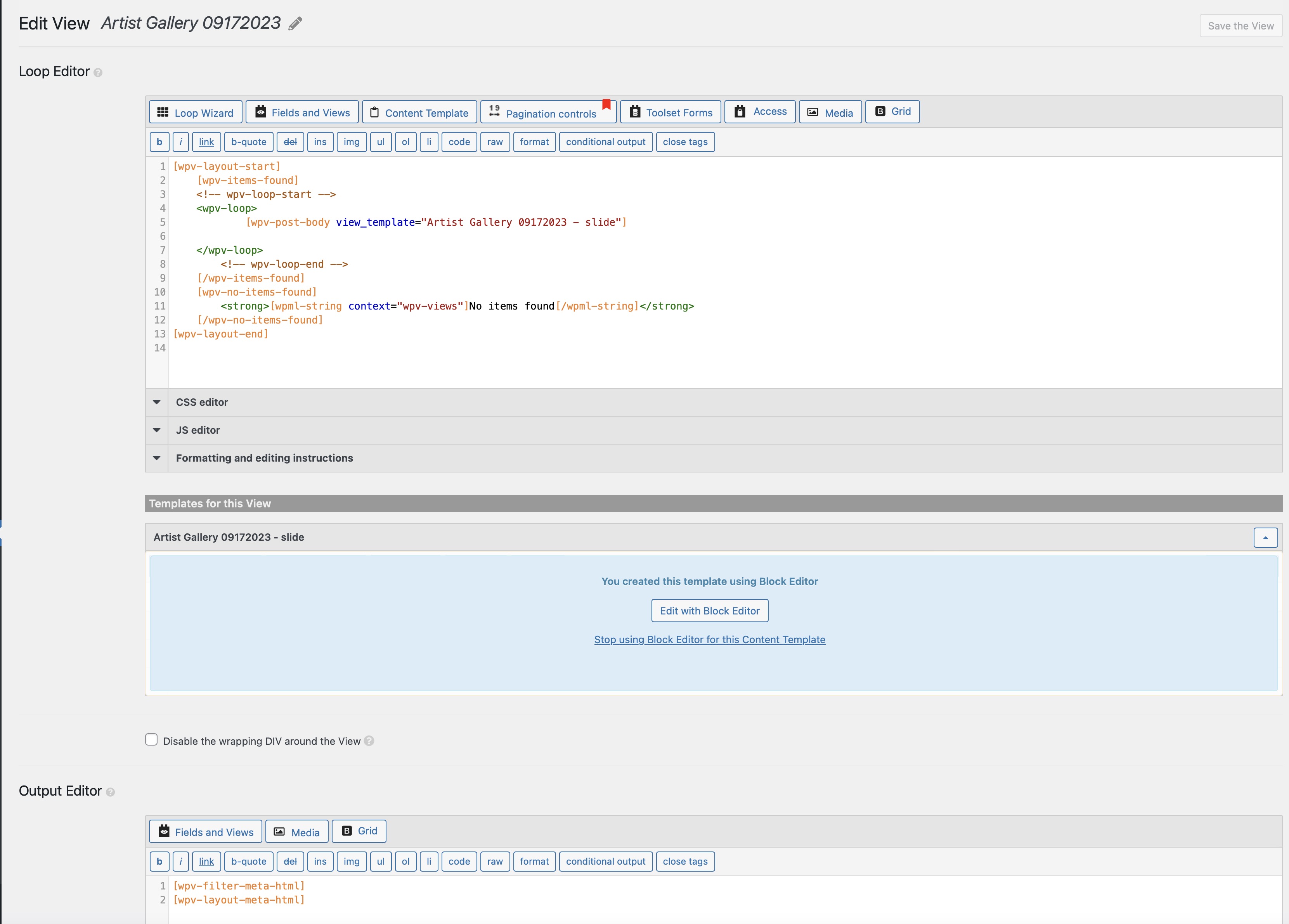1289x924 pixels.
Task: Open Toolset Forms
Action: (670, 112)
